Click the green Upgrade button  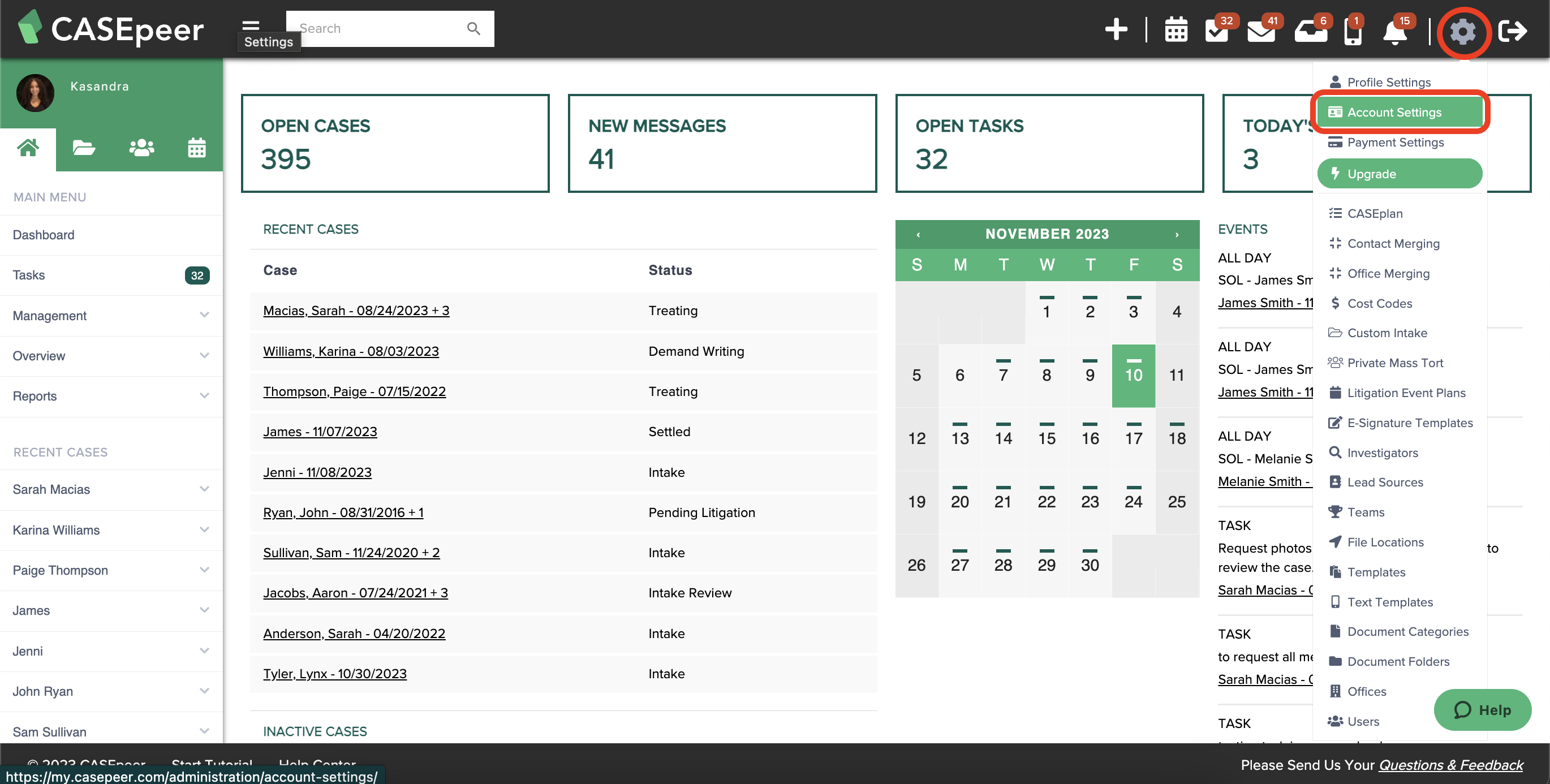(x=1400, y=173)
